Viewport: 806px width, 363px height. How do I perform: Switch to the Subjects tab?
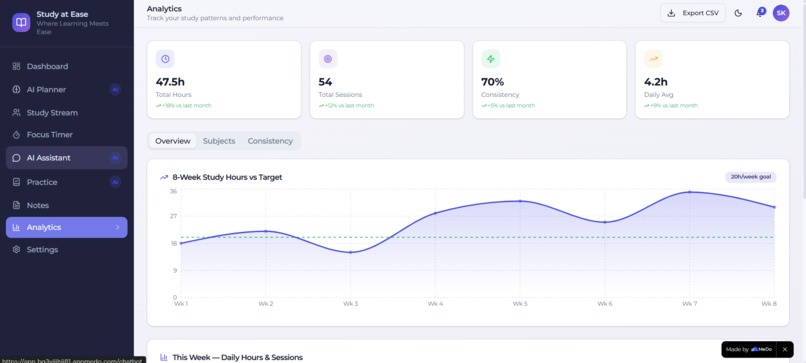219,141
